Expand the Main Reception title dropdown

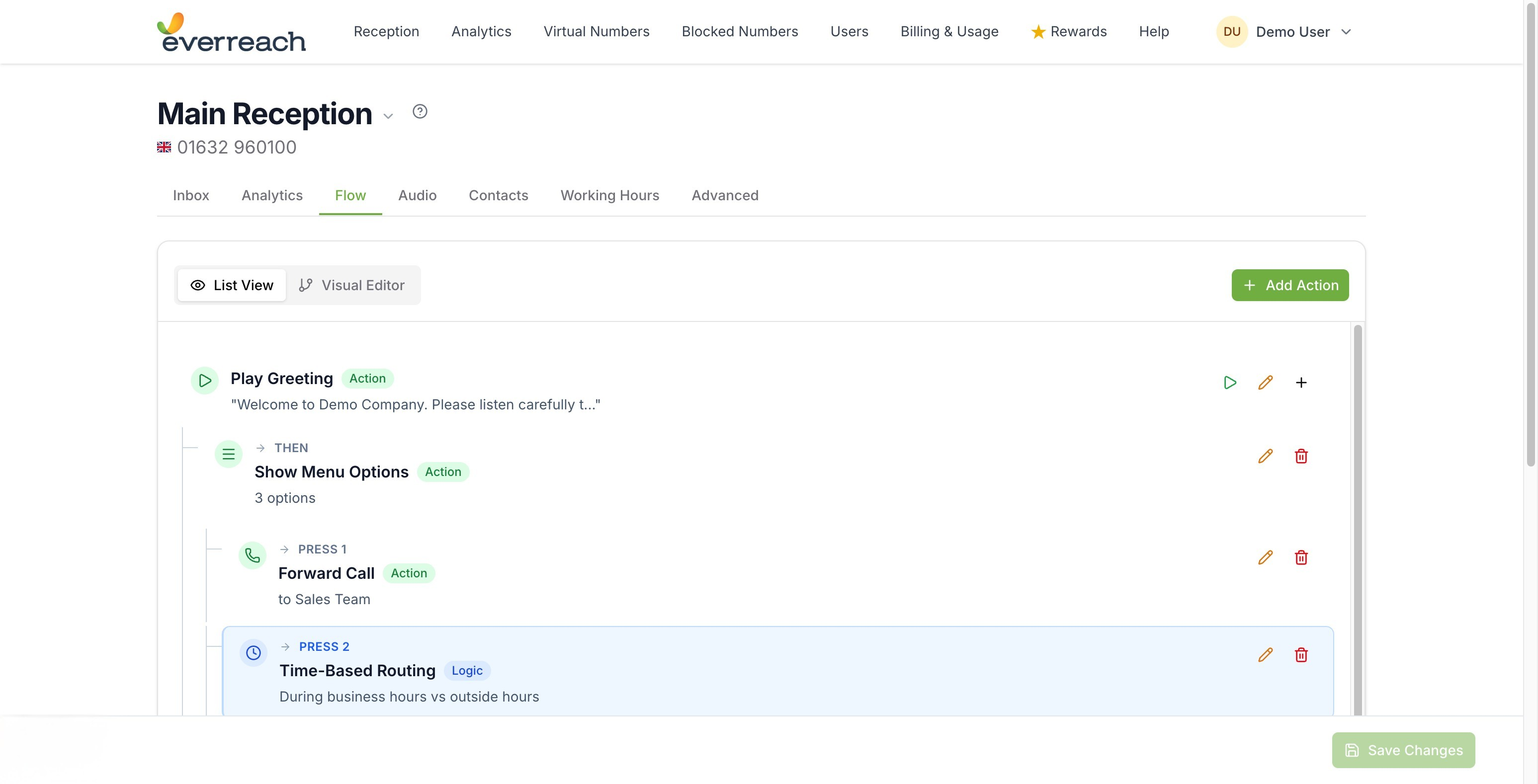click(388, 116)
